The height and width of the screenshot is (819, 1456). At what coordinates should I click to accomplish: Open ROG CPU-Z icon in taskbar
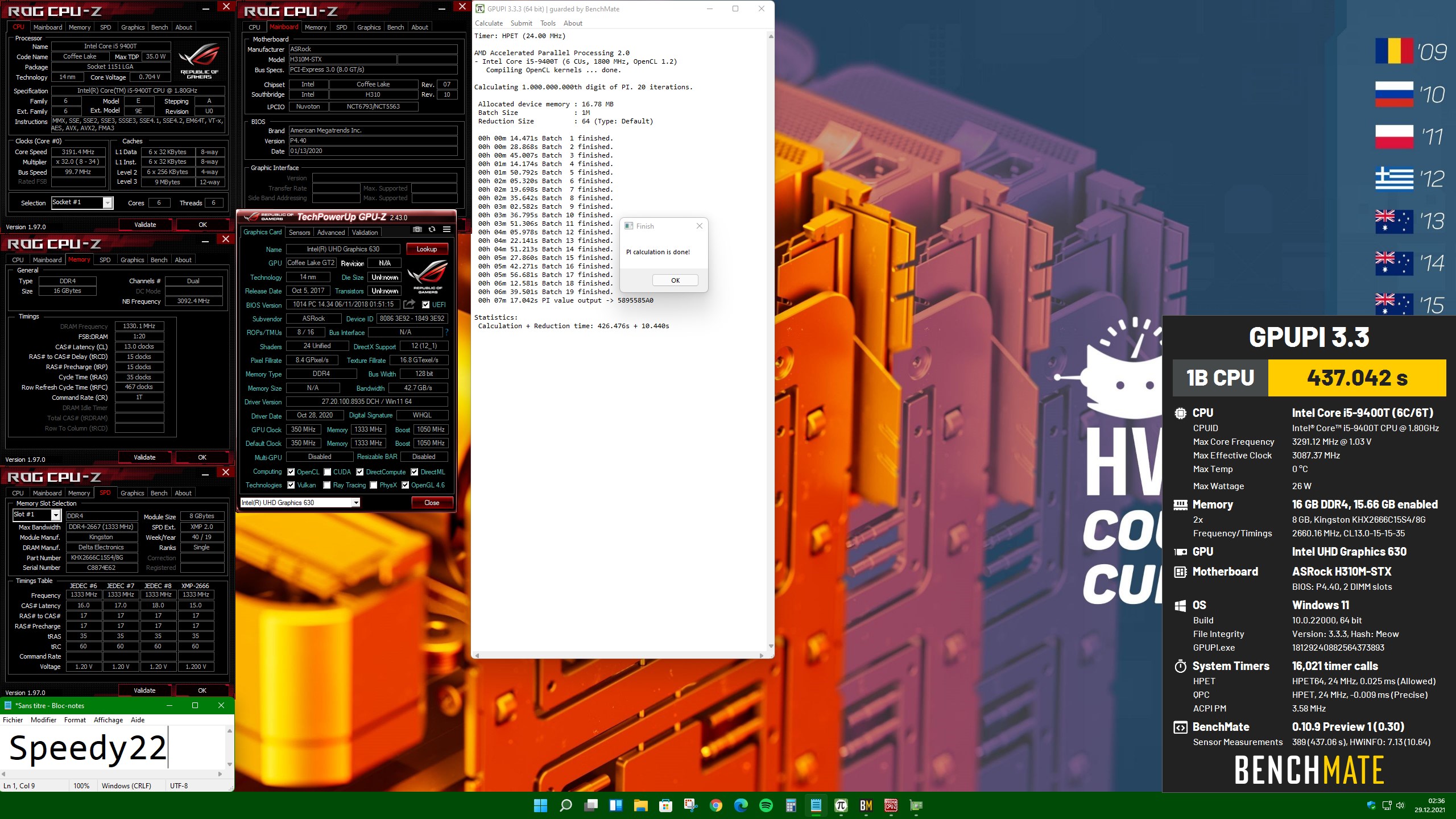tap(891, 805)
